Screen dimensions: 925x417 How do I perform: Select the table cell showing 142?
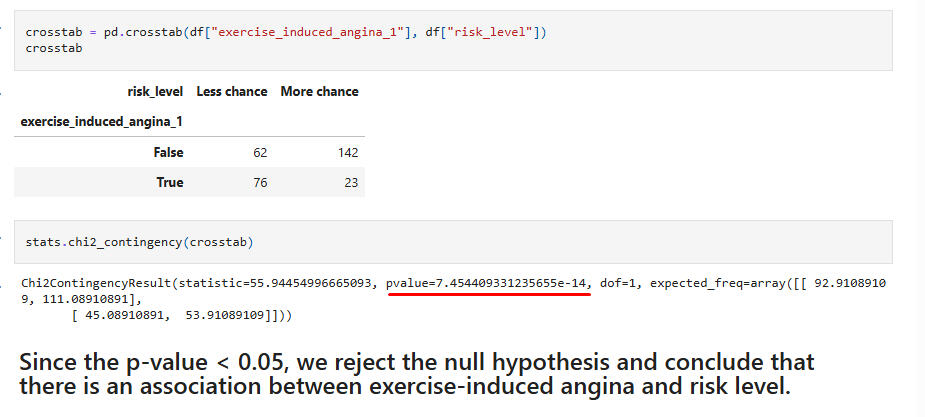347,153
